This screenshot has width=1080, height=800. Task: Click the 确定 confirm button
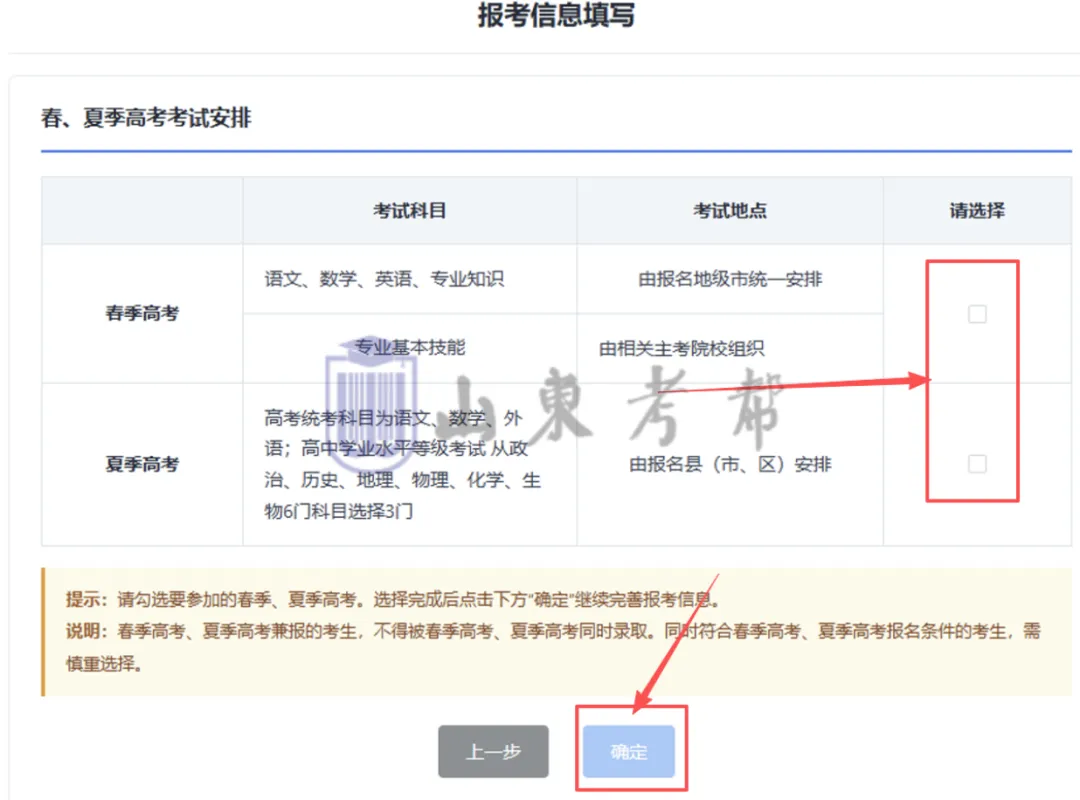629,751
